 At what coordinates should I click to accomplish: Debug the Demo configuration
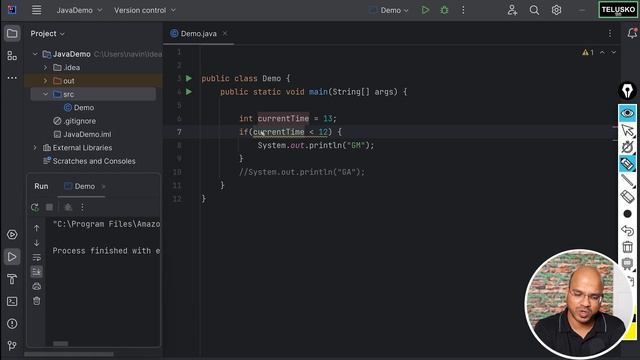(444, 10)
